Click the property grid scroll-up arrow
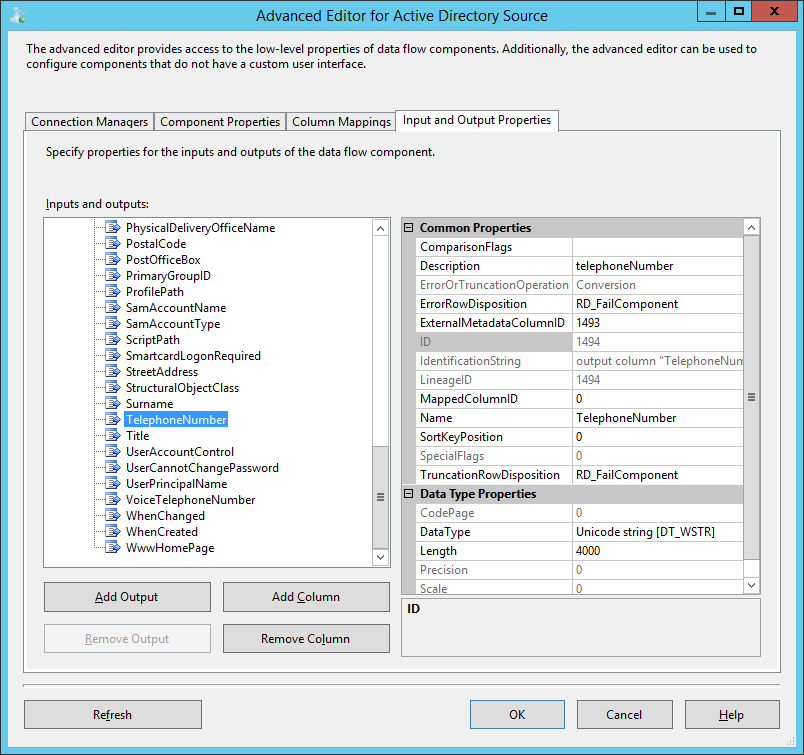This screenshot has height=755, width=804. pos(751,227)
